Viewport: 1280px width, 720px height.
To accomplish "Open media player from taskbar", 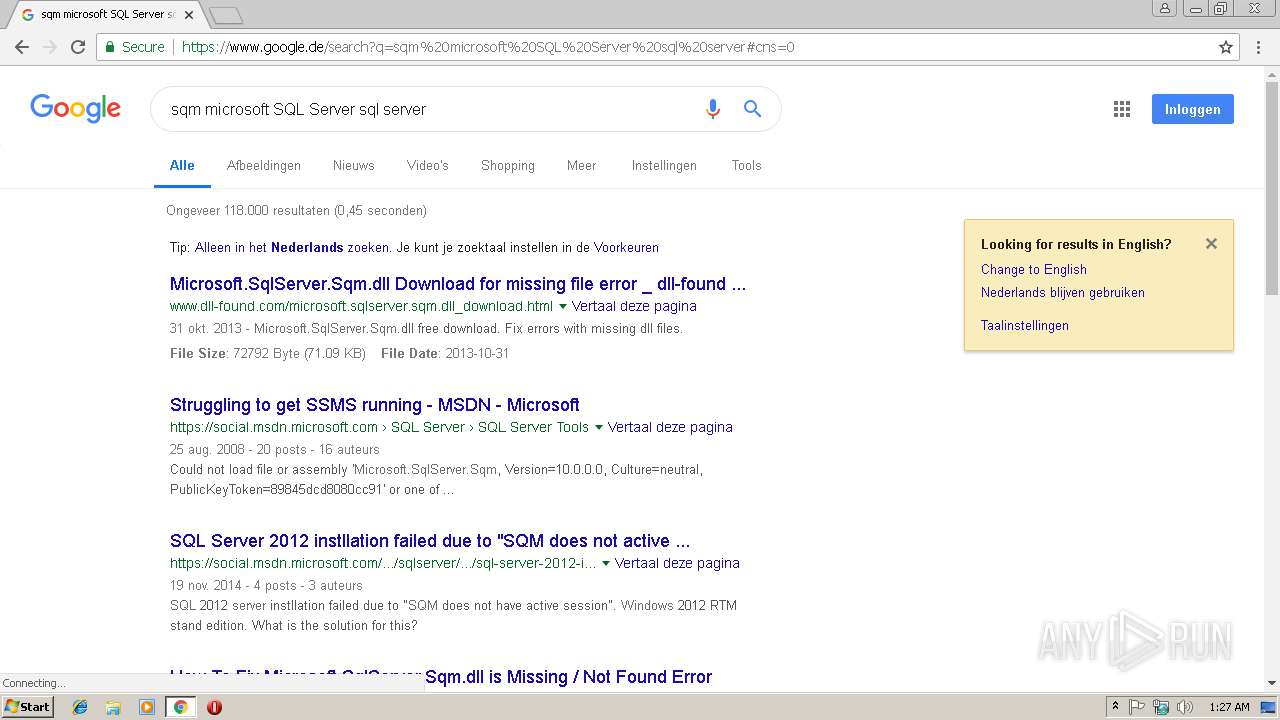I will [x=147, y=707].
